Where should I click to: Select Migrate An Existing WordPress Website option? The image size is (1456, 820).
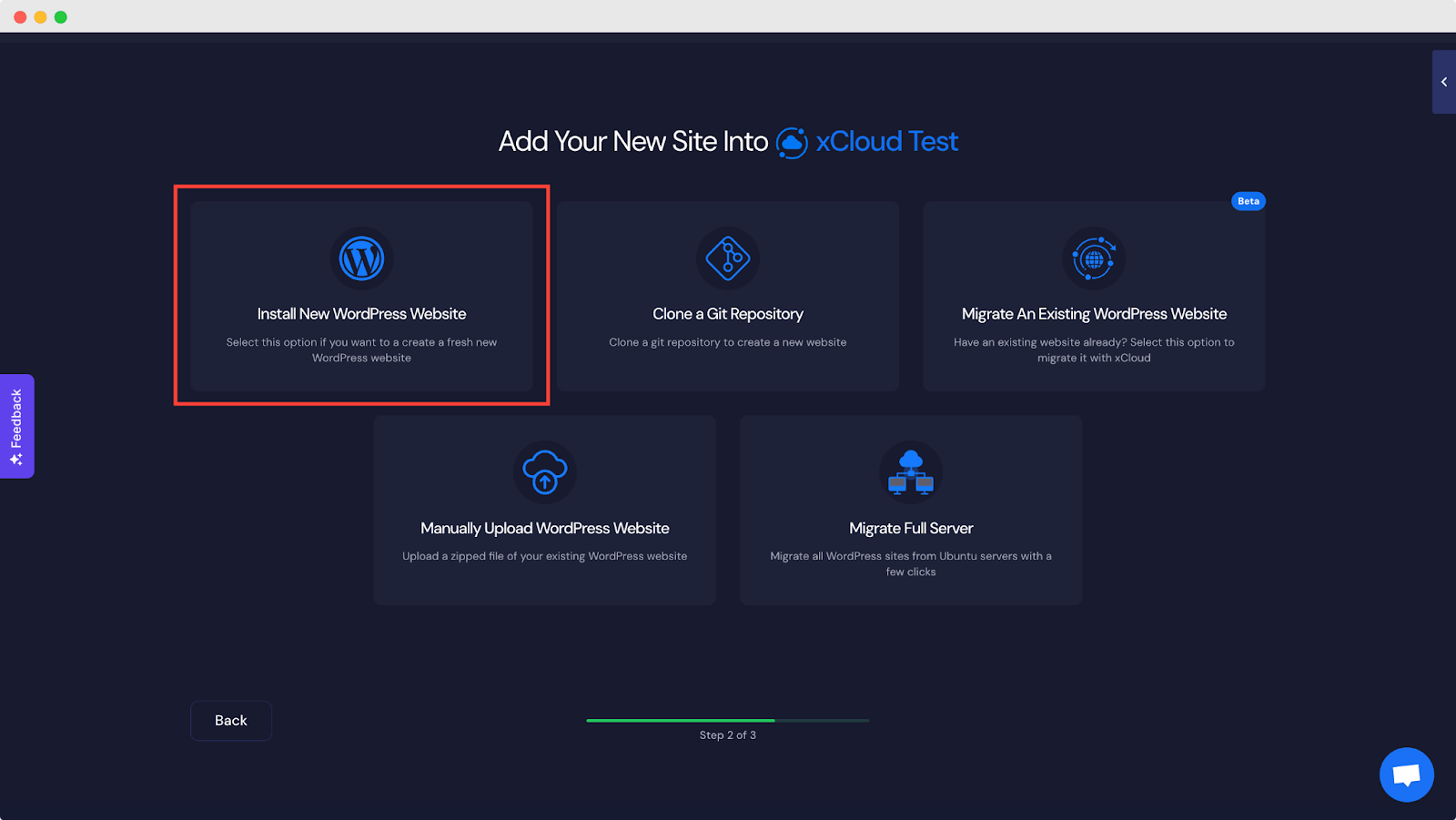[x=1093, y=297]
